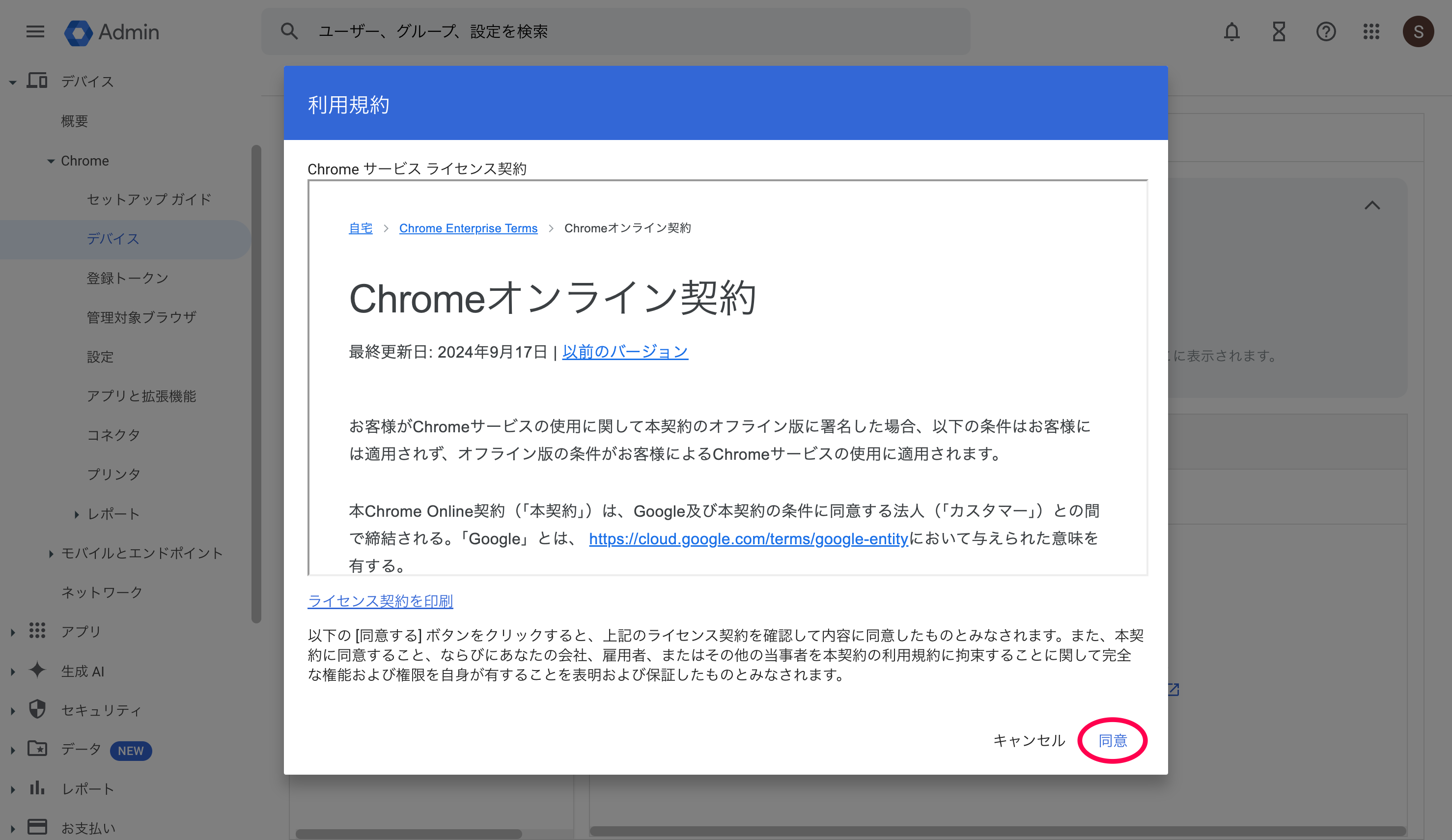
Task: Collapse the top-level デバイス section arrow
Action: click(x=13, y=83)
